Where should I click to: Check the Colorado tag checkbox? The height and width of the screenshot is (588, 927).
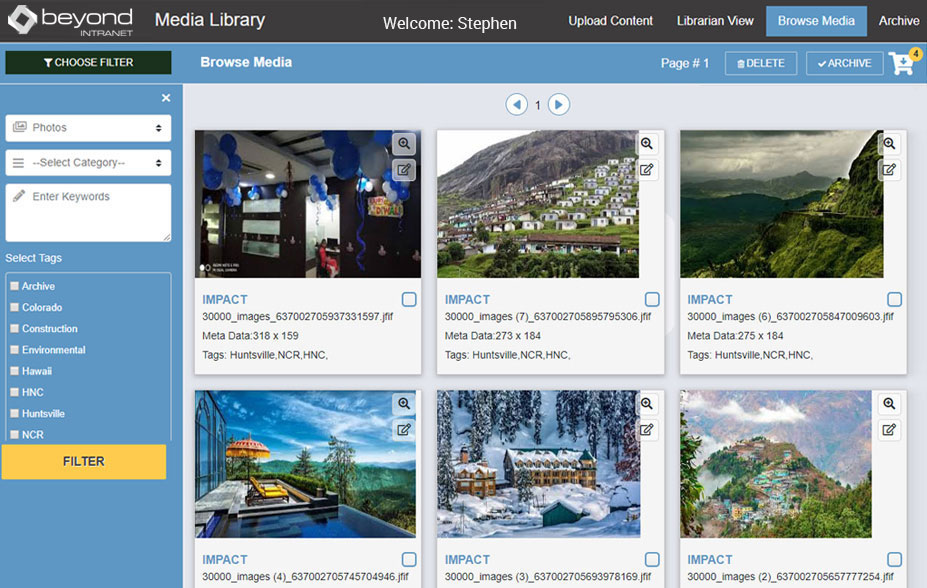(15, 308)
